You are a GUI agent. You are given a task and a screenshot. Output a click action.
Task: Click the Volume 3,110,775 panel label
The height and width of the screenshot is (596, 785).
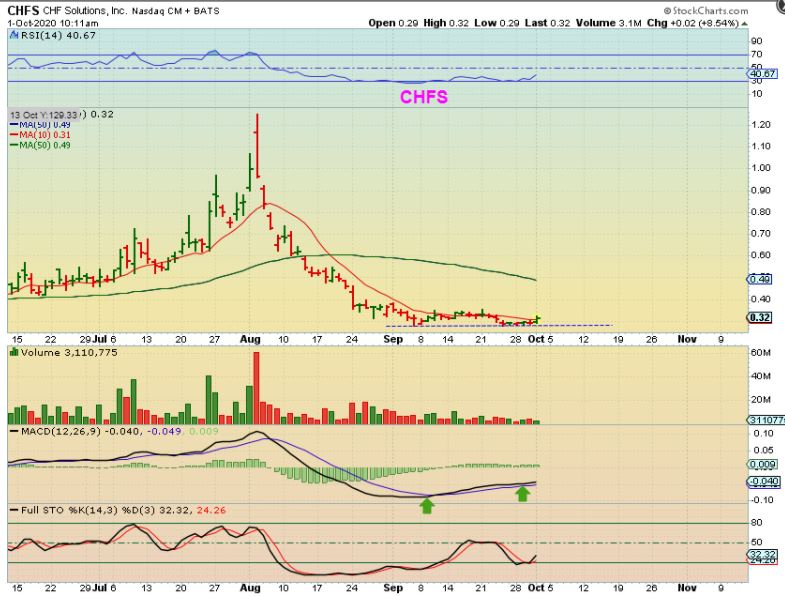tap(69, 353)
